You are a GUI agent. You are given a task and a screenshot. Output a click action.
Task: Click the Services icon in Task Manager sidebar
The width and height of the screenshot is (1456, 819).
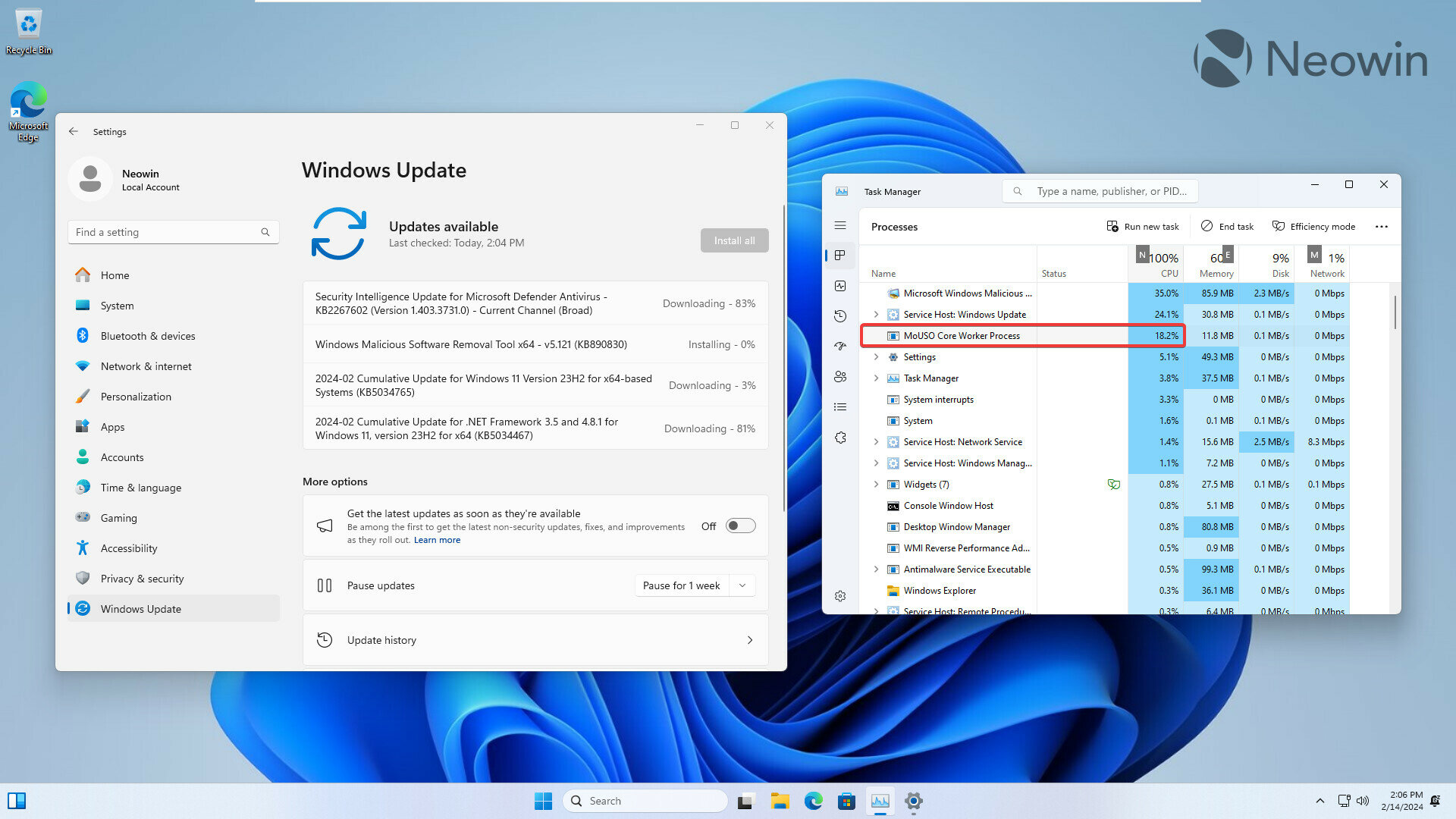click(x=840, y=437)
